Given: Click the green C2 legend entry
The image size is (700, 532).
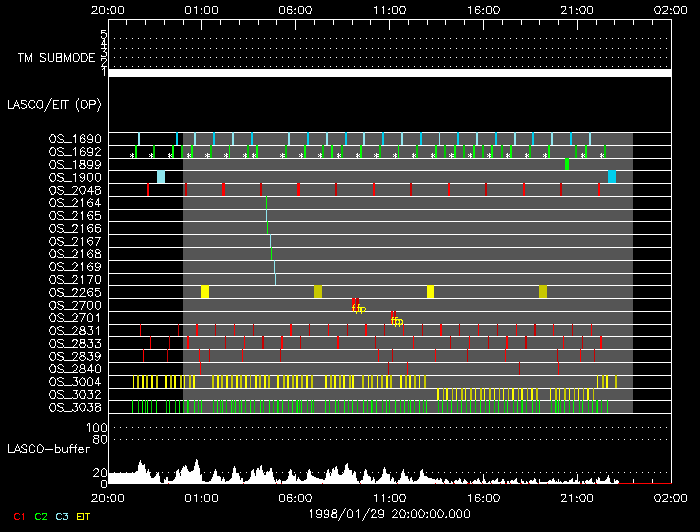Looking at the screenshot, I should [41, 517].
